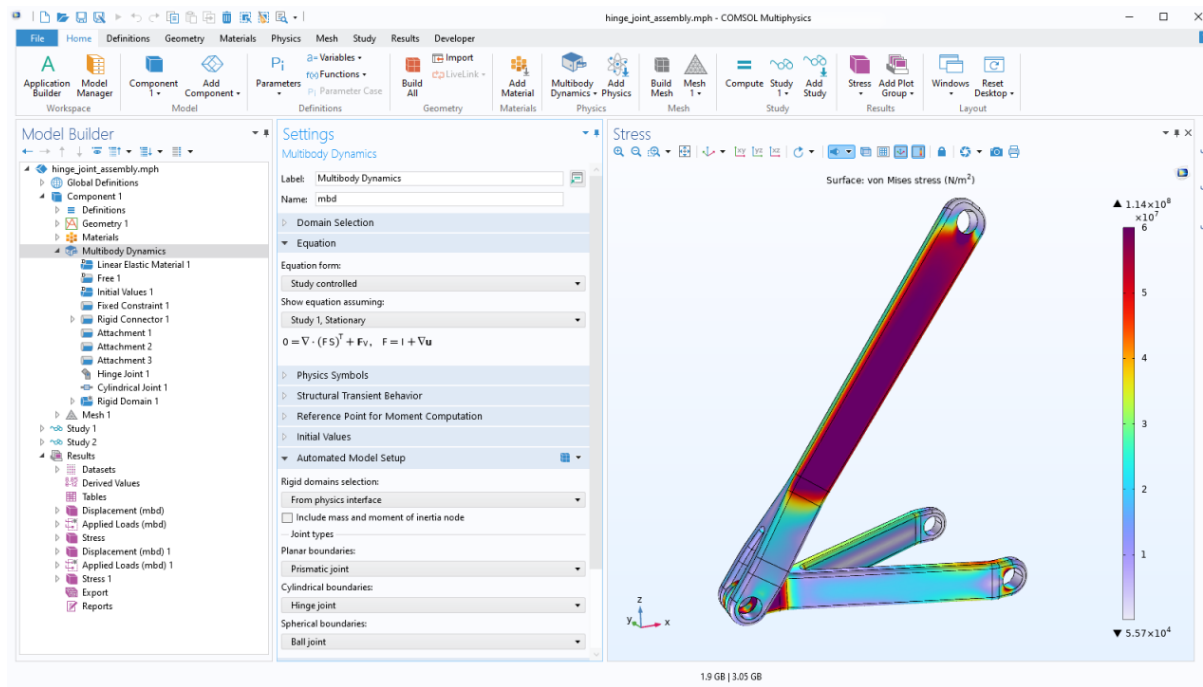Toggle the grid display in graphics toolbar

tap(884, 152)
